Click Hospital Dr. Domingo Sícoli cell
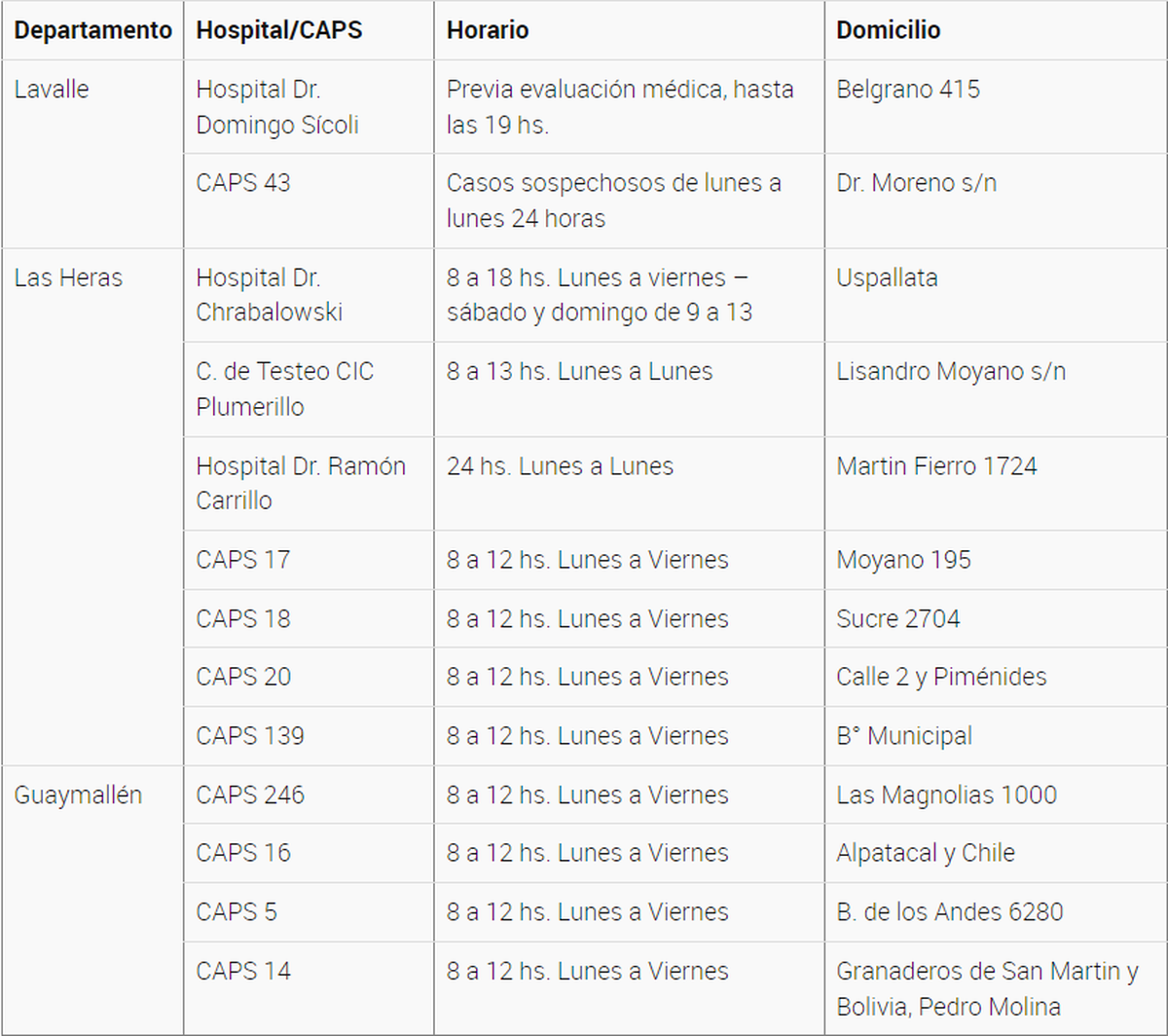1168x1036 pixels. (x=277, y=107)
